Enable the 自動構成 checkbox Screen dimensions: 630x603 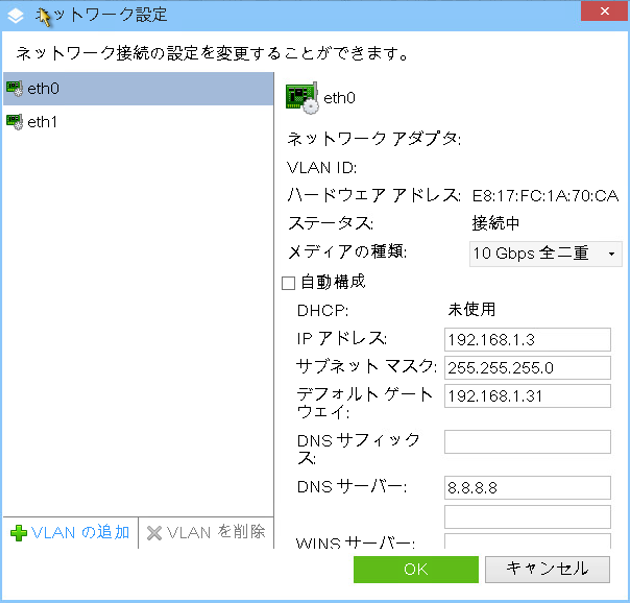pyautogui.click(x=288, y=283)
